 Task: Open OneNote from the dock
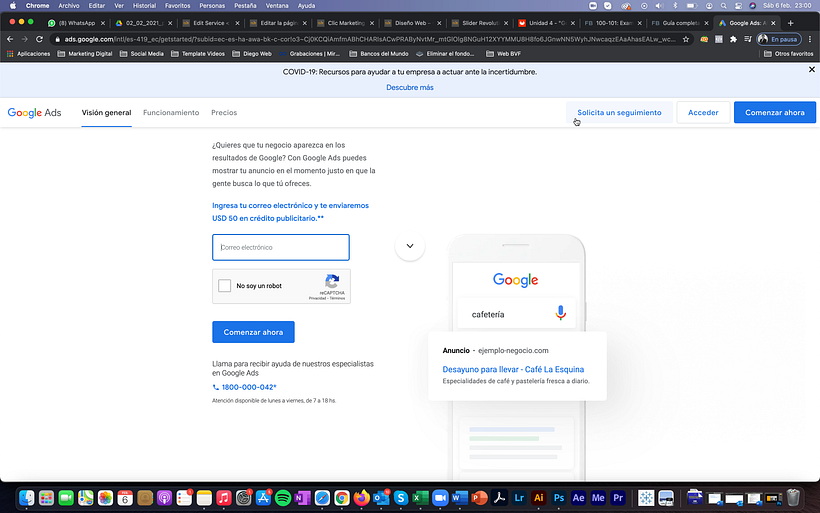303,498
